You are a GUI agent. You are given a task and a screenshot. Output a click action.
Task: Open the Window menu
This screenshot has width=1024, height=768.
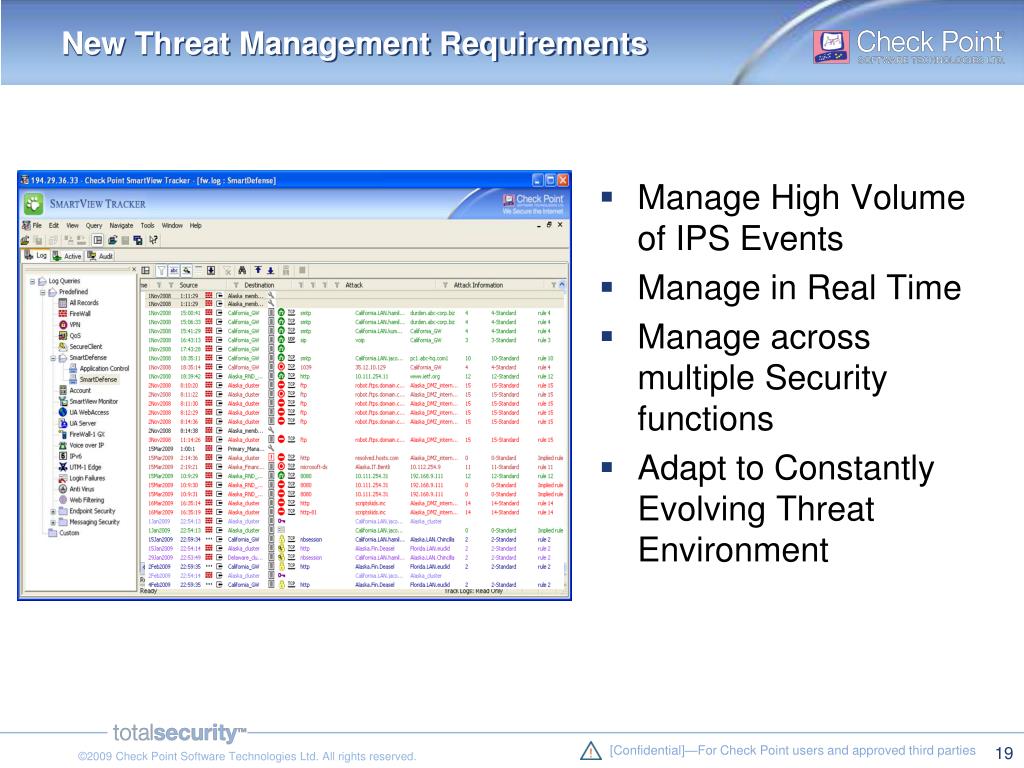pos(172,225)
